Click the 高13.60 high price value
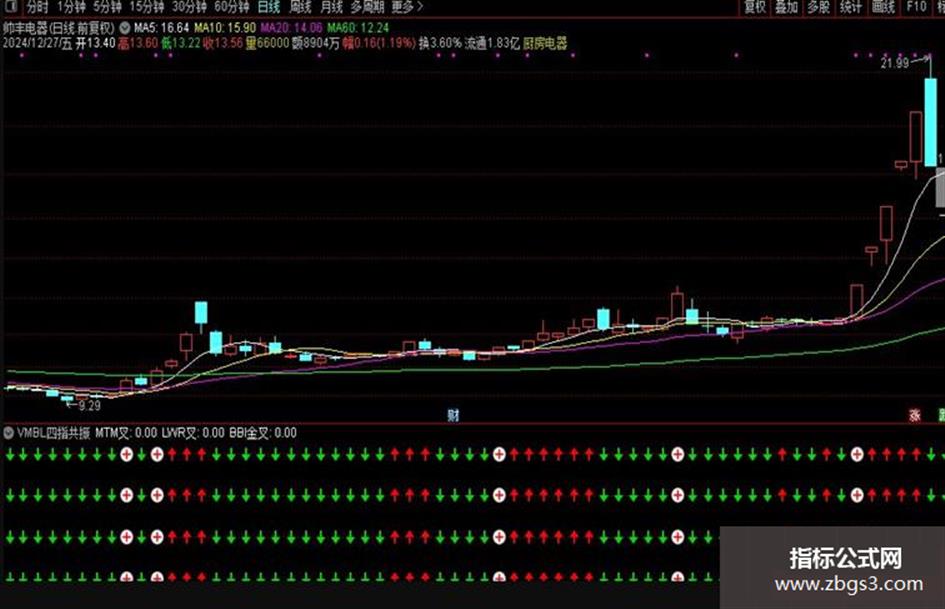 138,43
